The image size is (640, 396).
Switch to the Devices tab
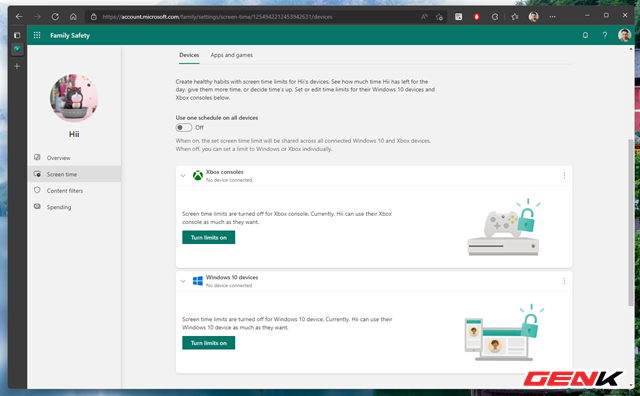click(189, 55)
